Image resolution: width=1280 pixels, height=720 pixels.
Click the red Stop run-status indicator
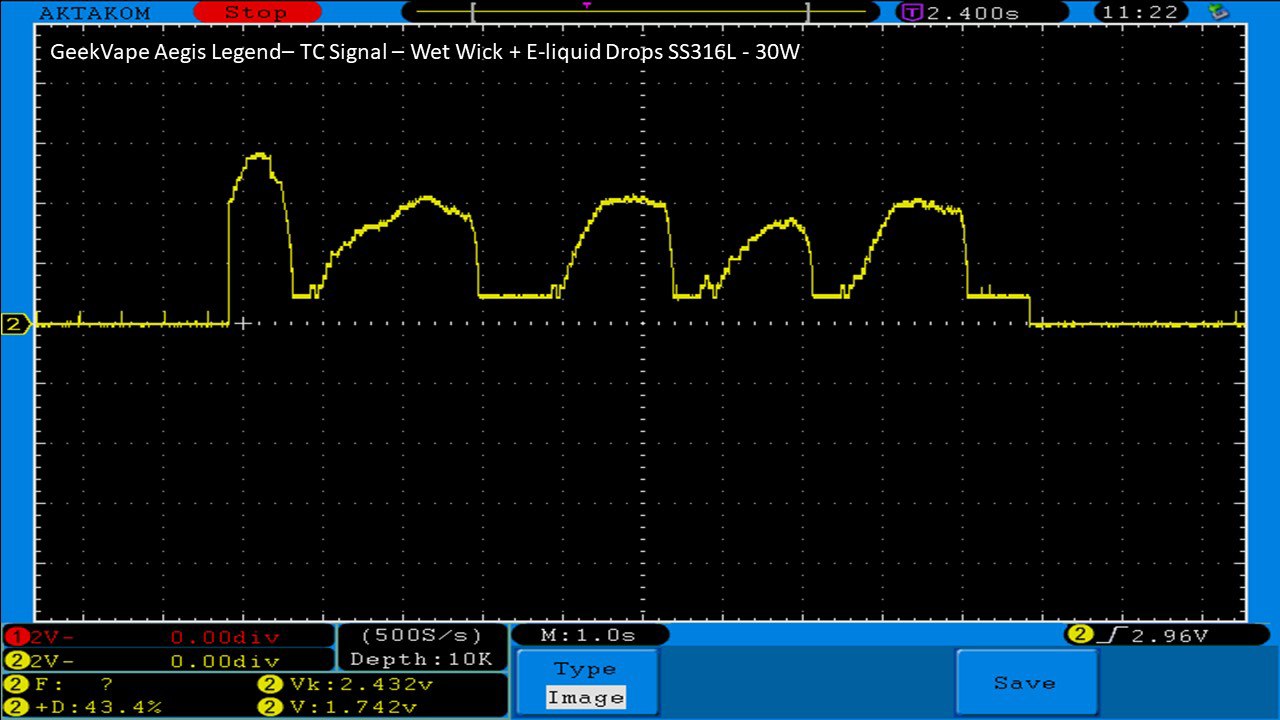coord(255,13)
